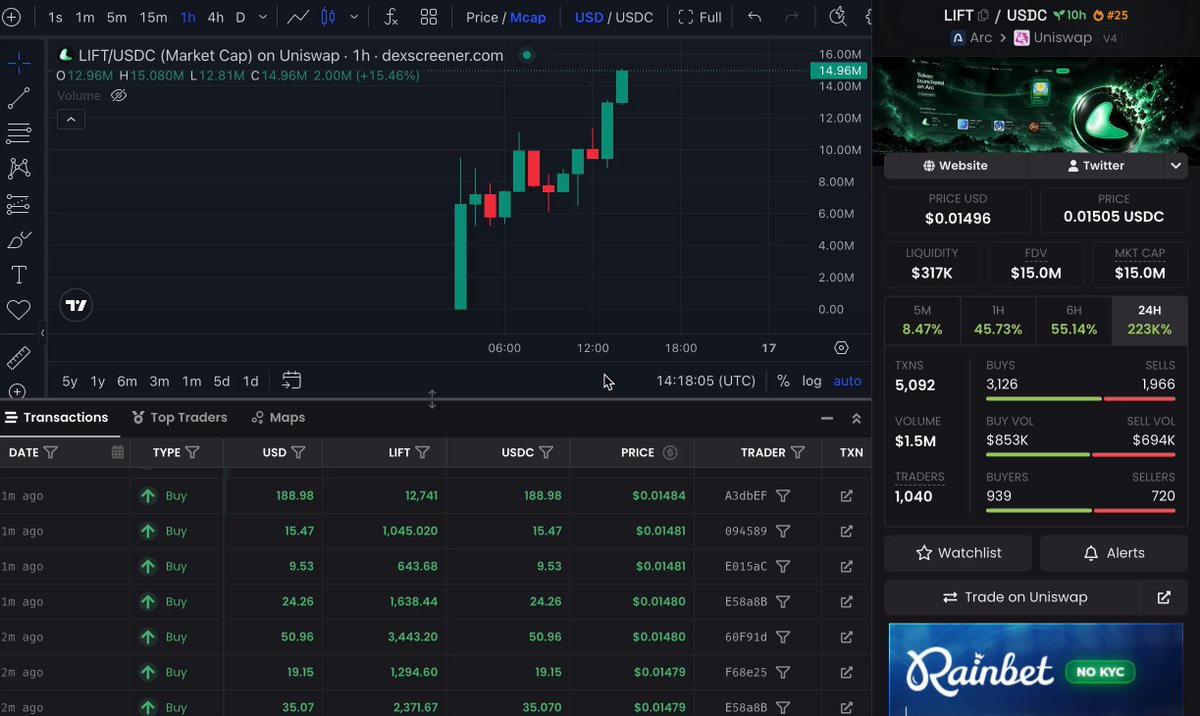Viewport: 1200px width, 716px height.
Task: Select the patterns drawing tool
Action: pyautogui.click(x=18, y=168)
